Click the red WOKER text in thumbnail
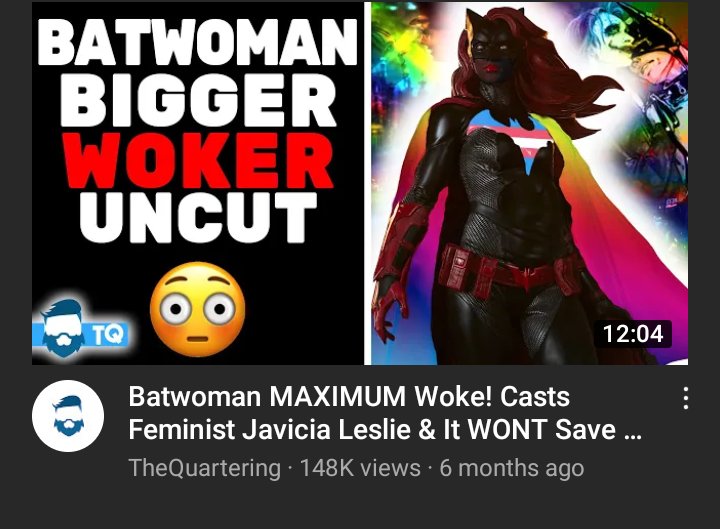This screenshot has height=529, width=720. click(x=198, y=161)
